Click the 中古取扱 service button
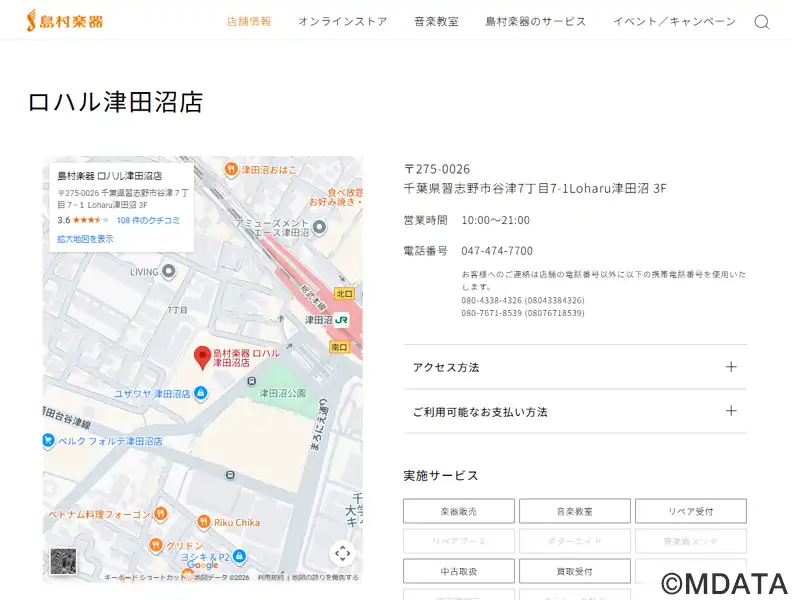 pyautogui.click(x=458, y=571)
